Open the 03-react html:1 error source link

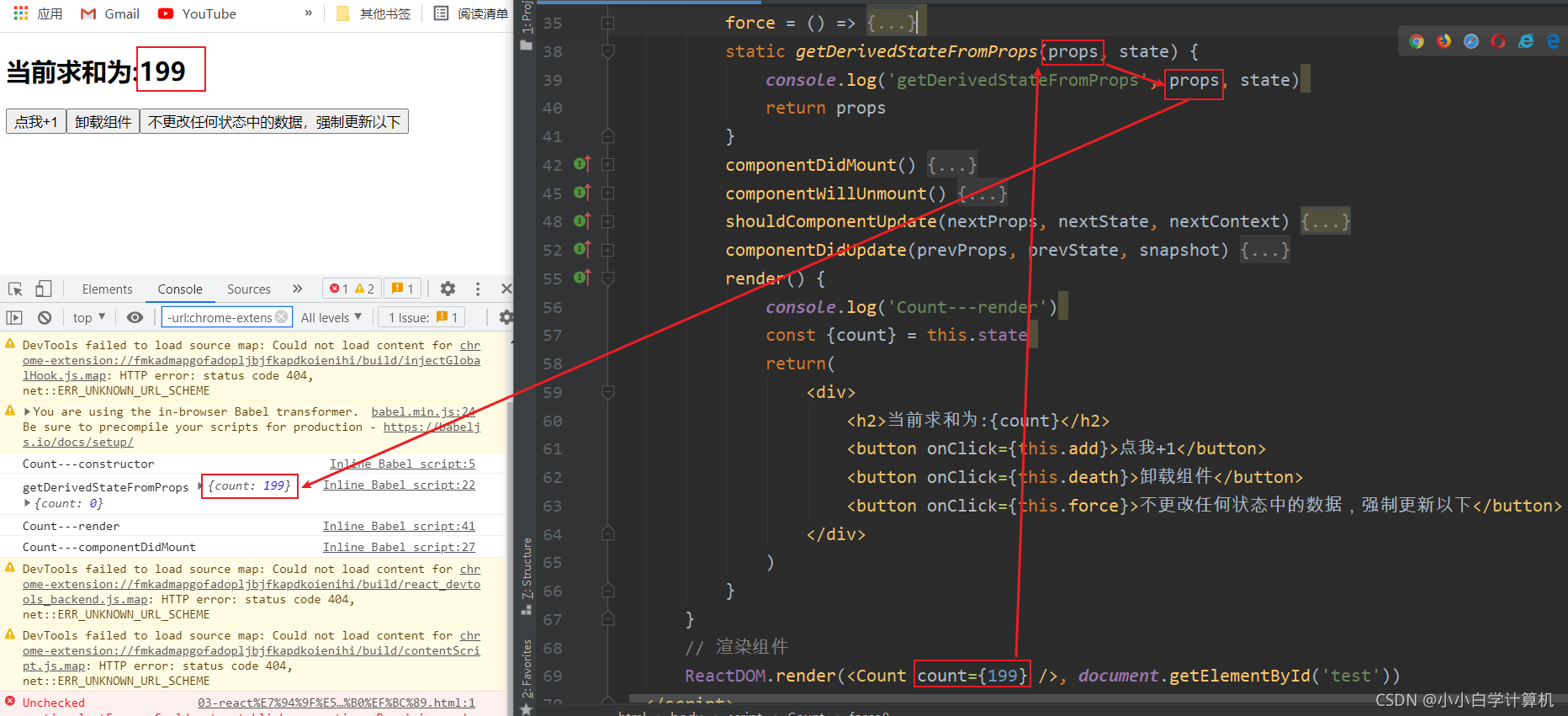coord(336,703)
